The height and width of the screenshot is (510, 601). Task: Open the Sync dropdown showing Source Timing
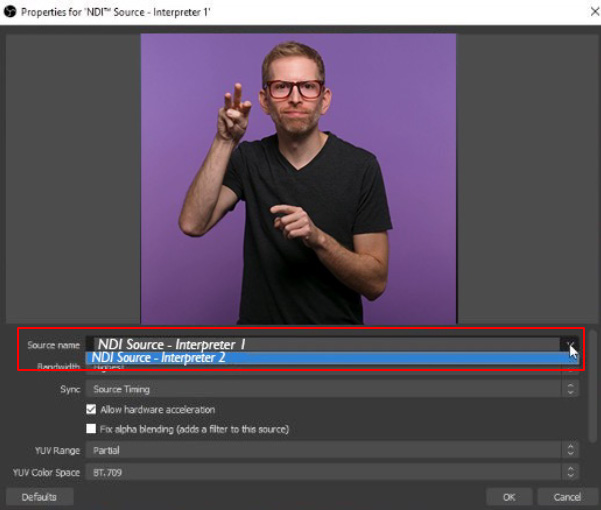332,389
